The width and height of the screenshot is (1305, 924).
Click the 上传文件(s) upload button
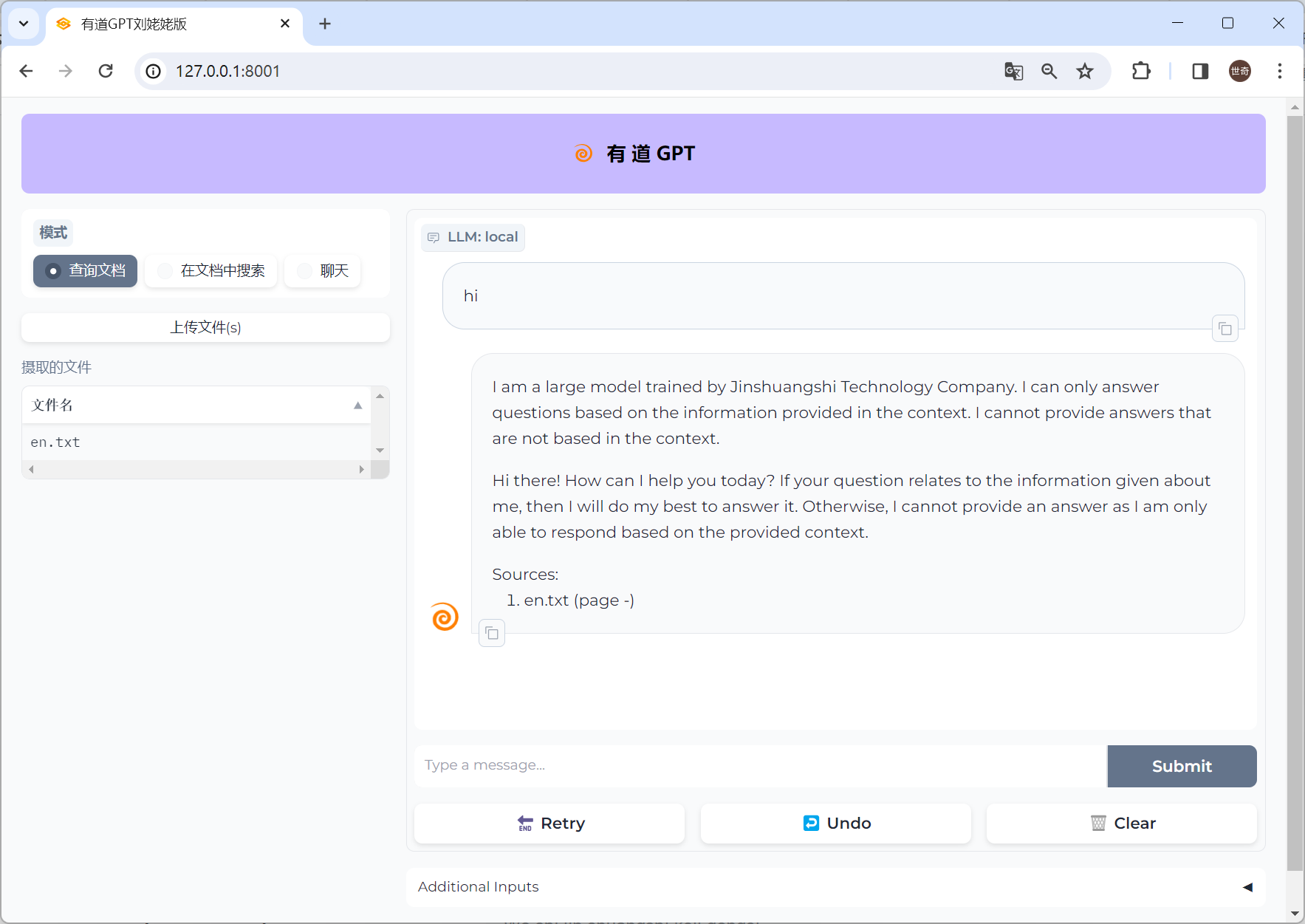[205, 327]
